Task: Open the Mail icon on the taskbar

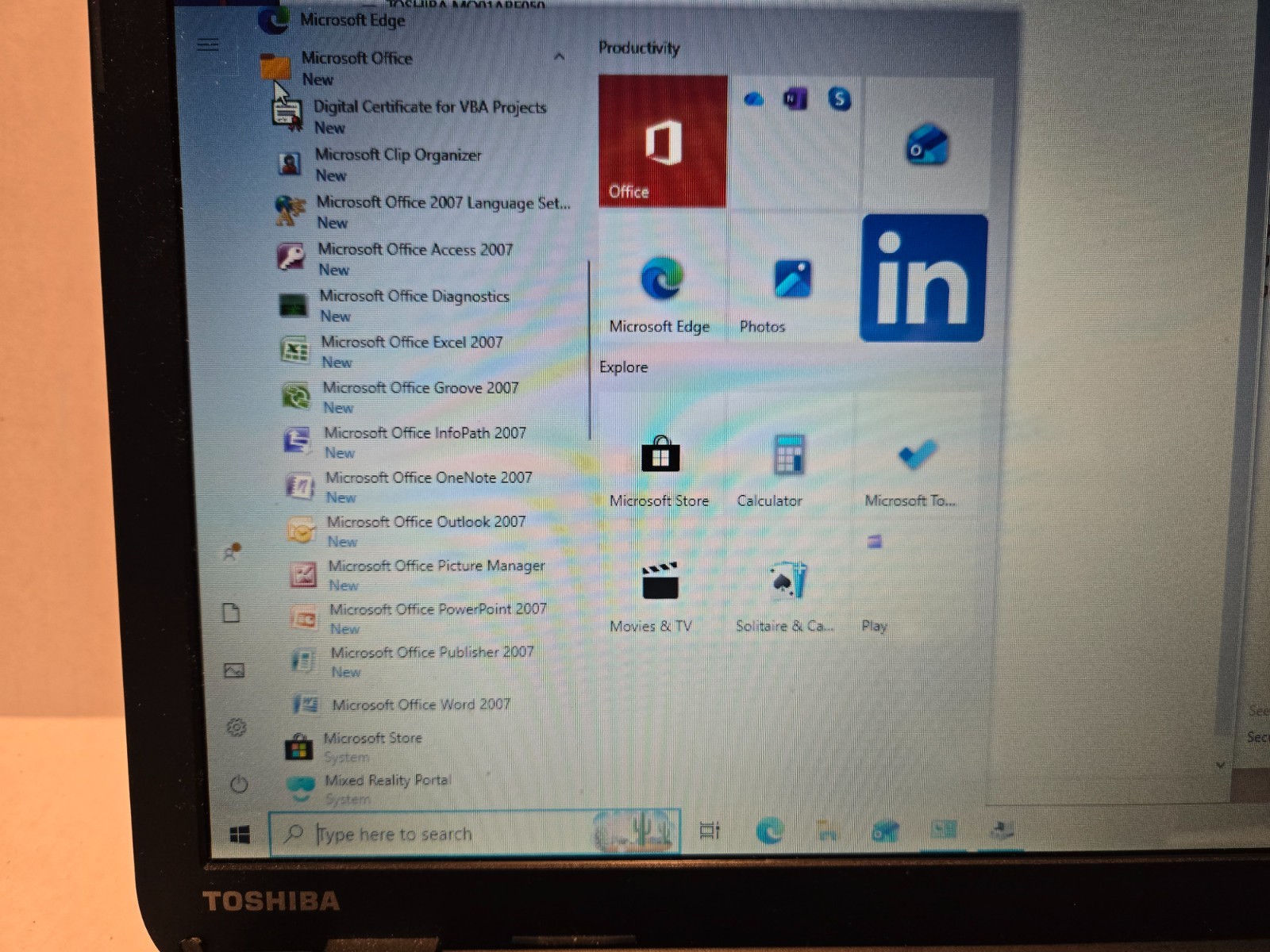Action: 885,831
